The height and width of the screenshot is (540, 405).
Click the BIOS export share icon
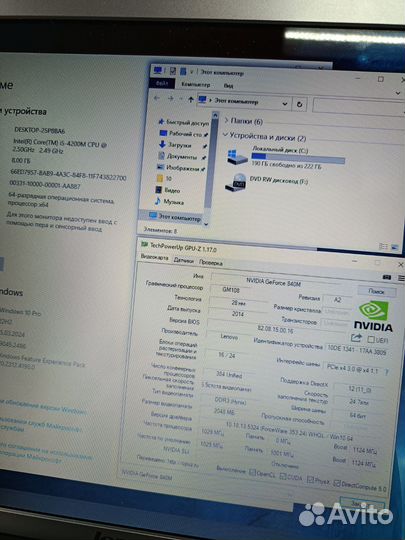coord(356,338)
